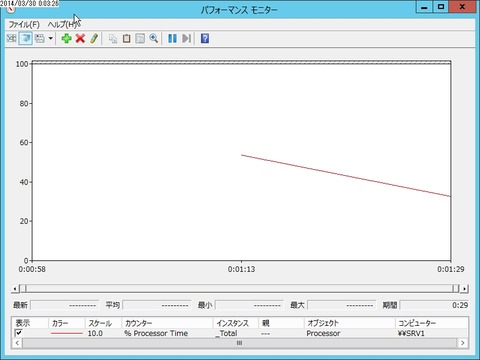Click the Highlight pen icon
The height and width of the screenshot is (360, 480).
(x=94, y=38)
